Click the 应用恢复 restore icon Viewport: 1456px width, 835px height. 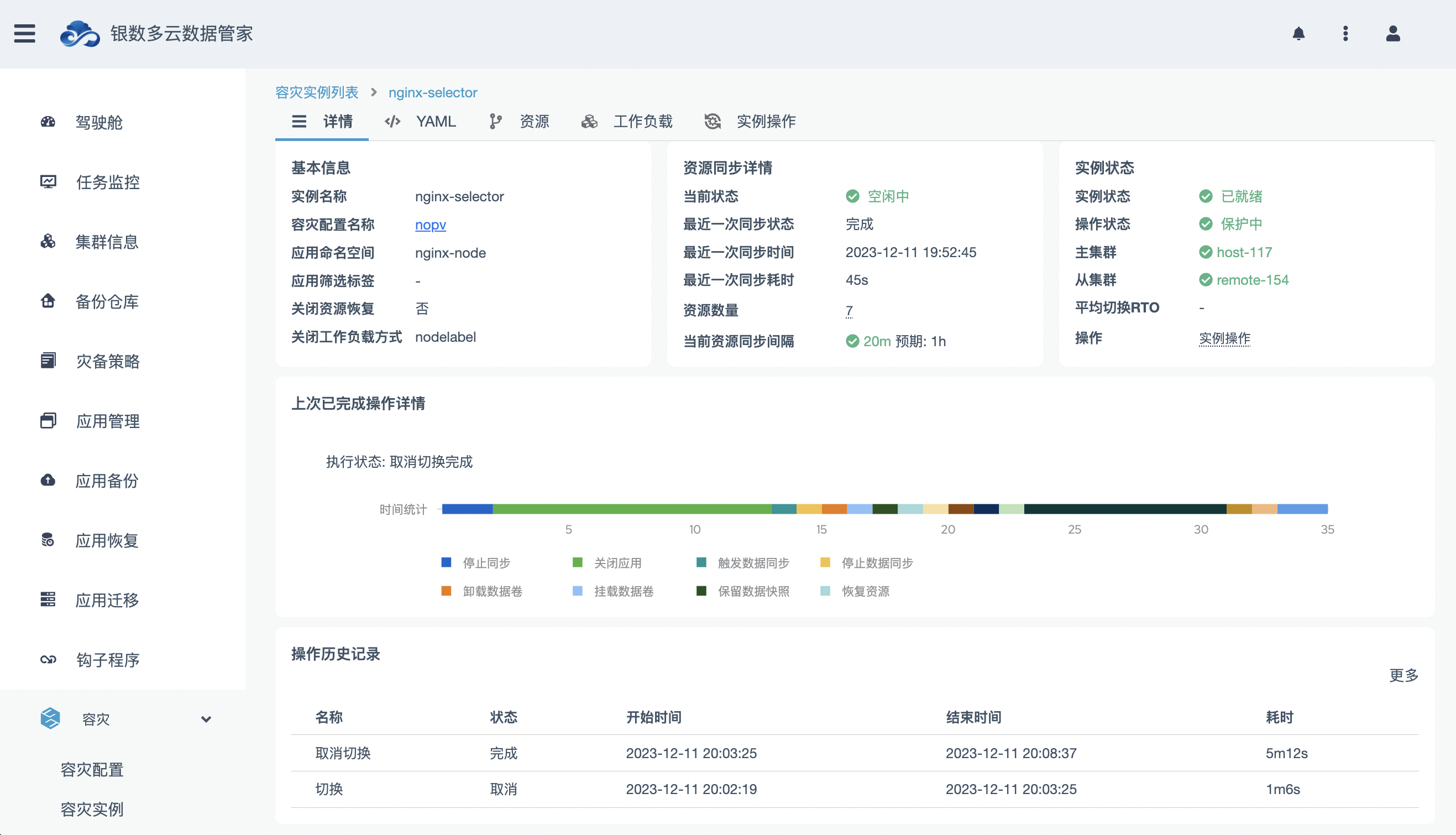pyautogui.click(x=48, y=540)
